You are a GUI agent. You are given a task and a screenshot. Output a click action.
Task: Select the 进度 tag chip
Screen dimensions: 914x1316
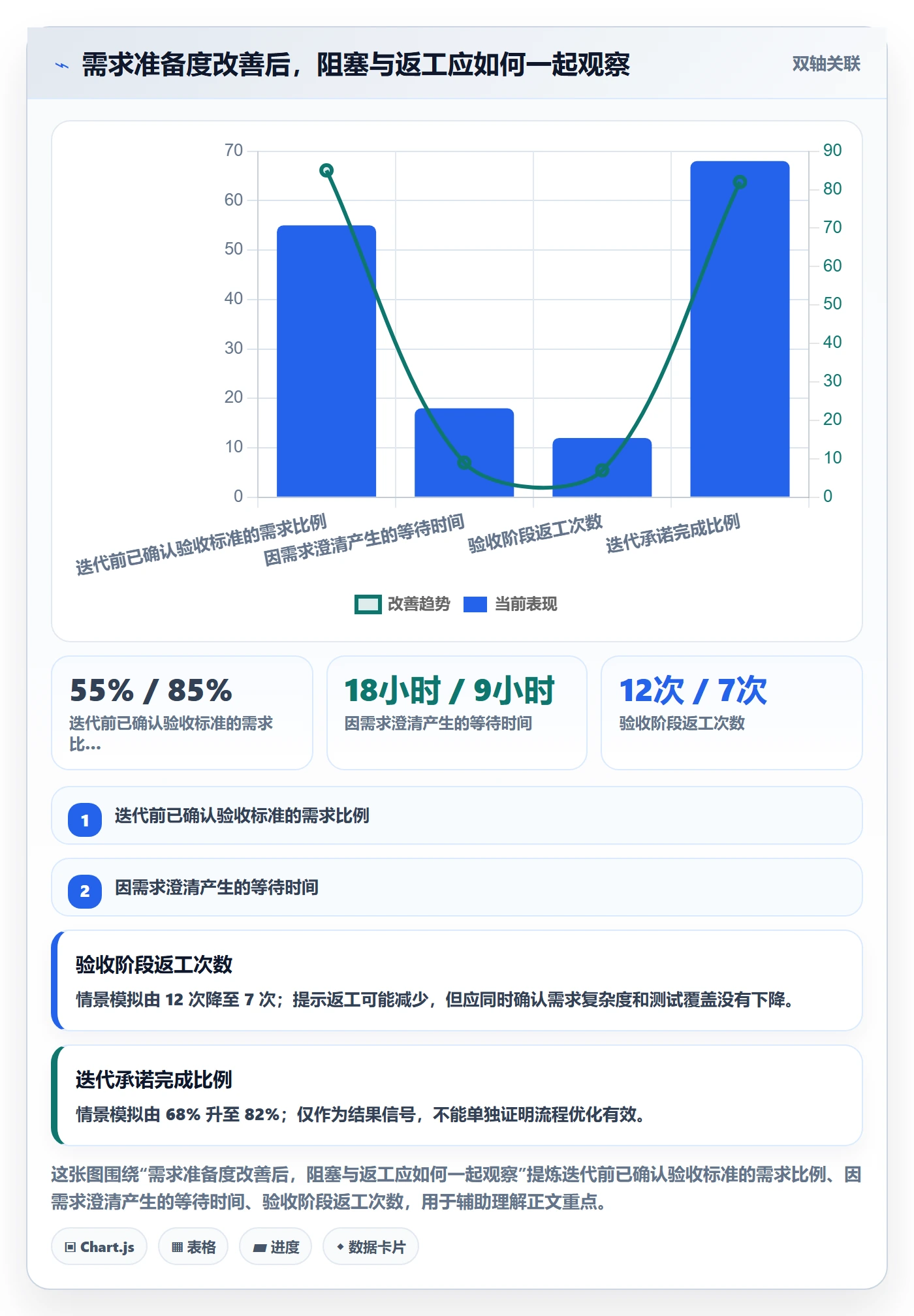[276, 1247]
